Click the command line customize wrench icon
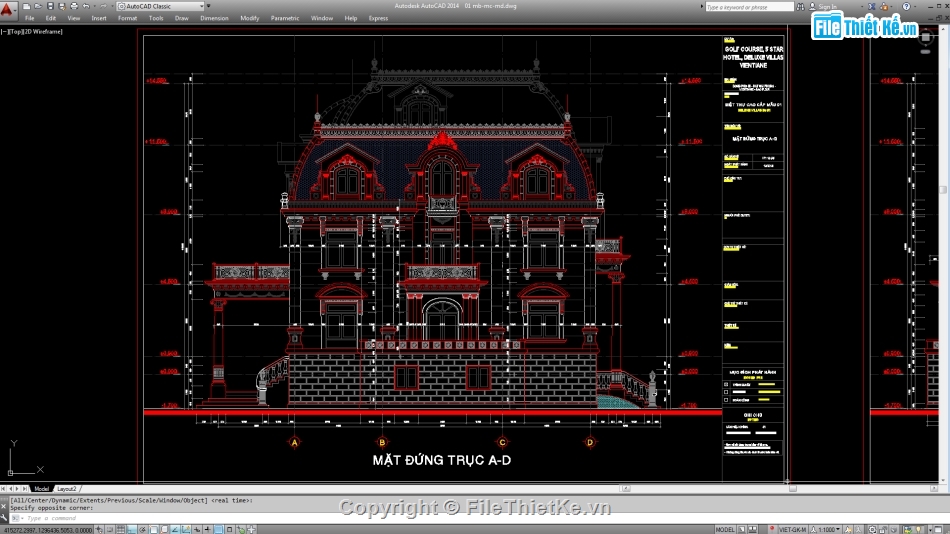The height and width of the screenshot is (534, 950). (x=4, y=517)
